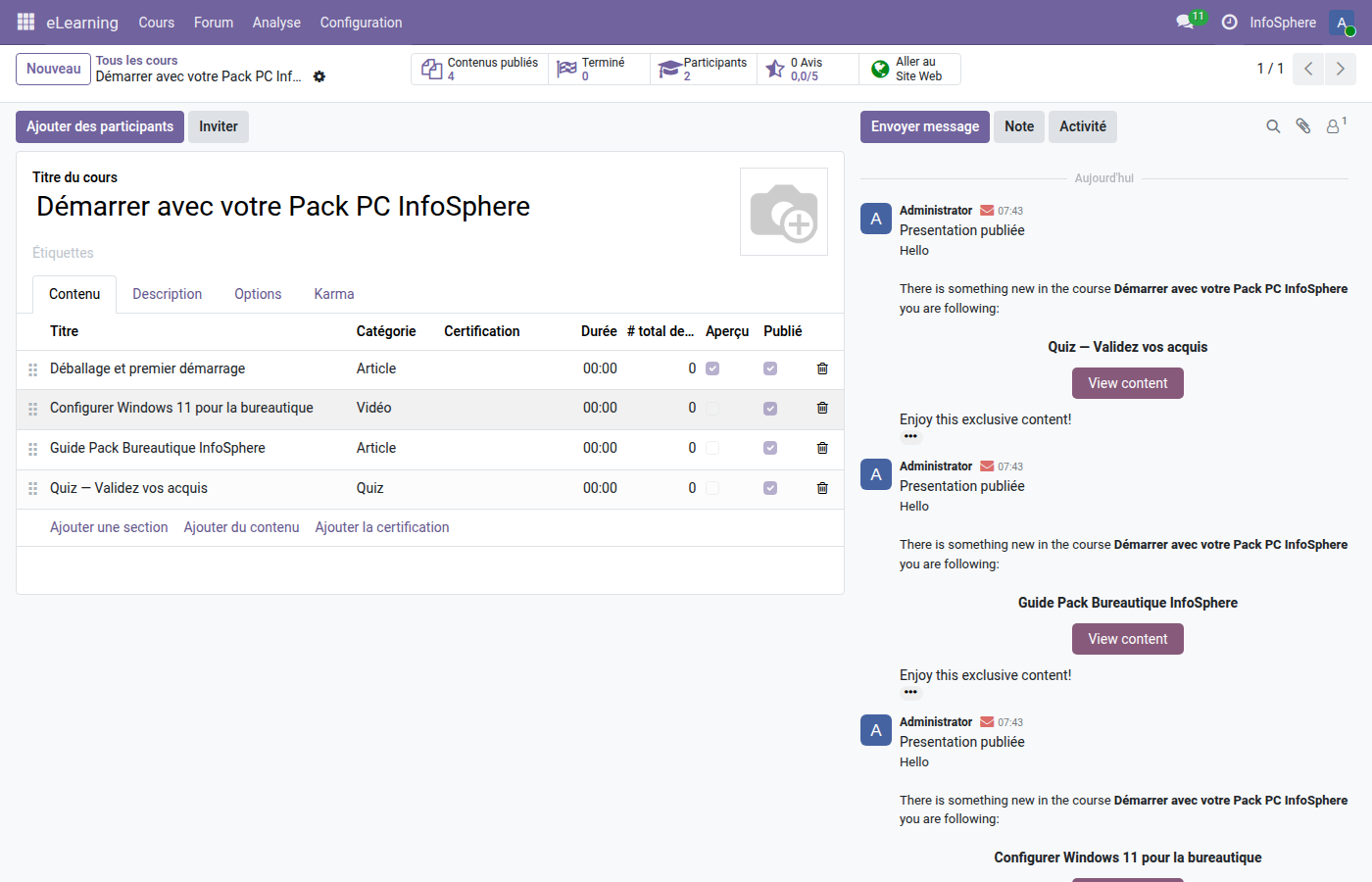Click the course image placeholder to add a picture
Screen dimensions: 1372x882
click(x=783, y=211)
